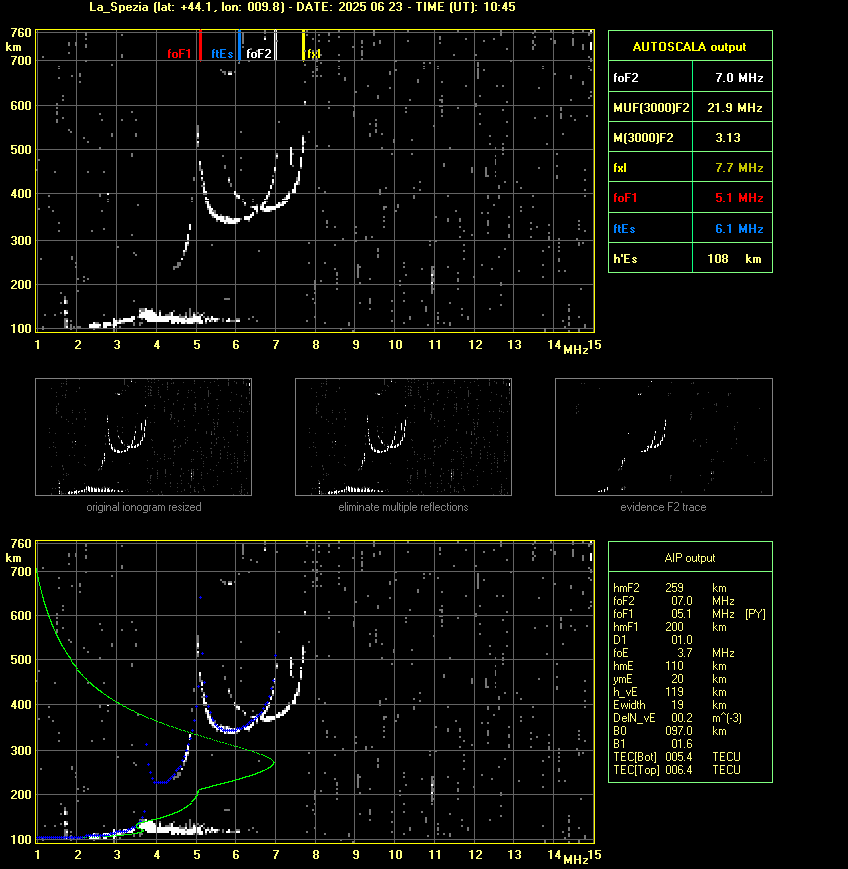Click the evidence F2 trace caption
This screenshot has width=848, height=869.
point(663,507)
